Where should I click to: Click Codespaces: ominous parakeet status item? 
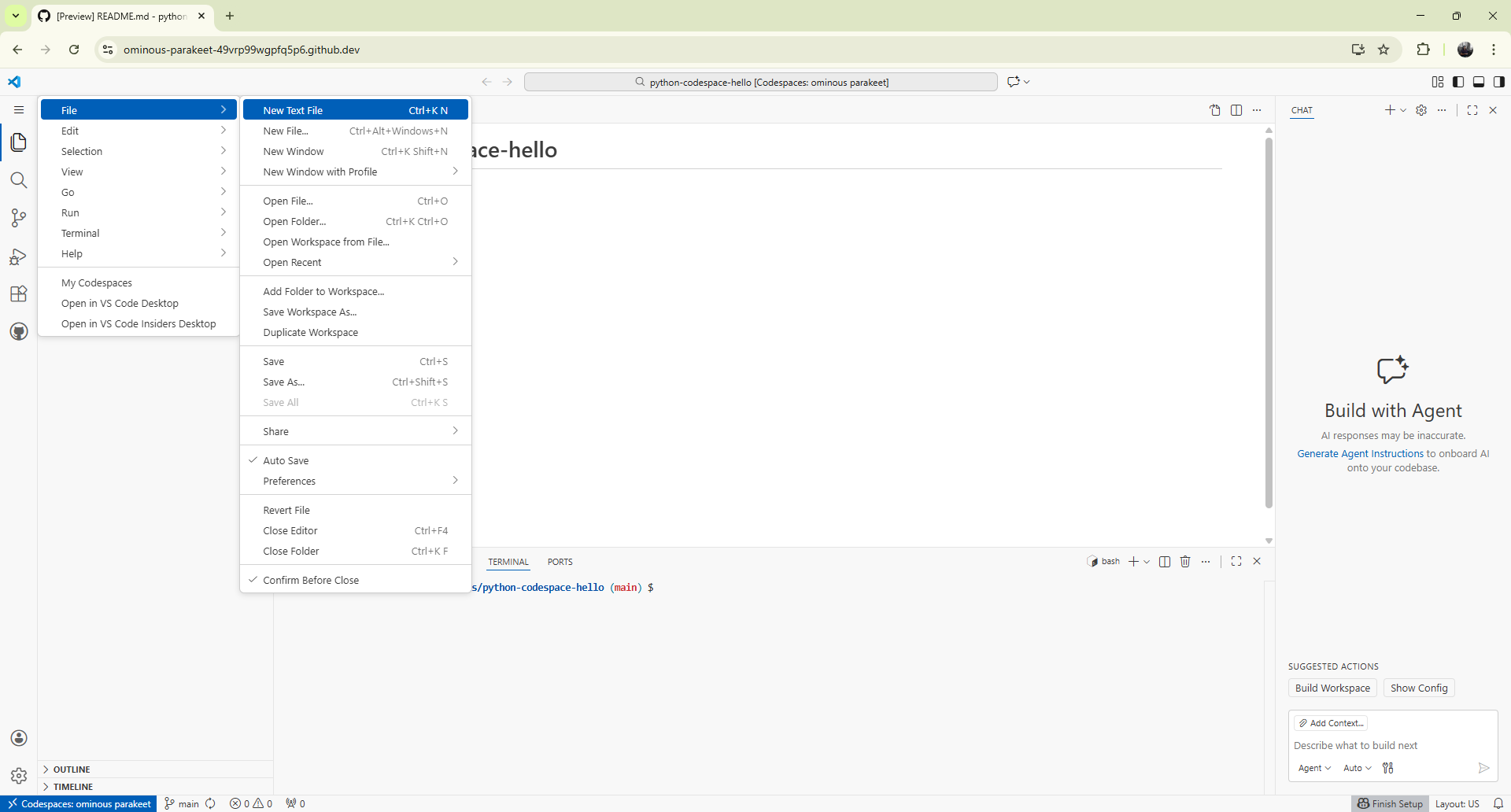point(79,803)
